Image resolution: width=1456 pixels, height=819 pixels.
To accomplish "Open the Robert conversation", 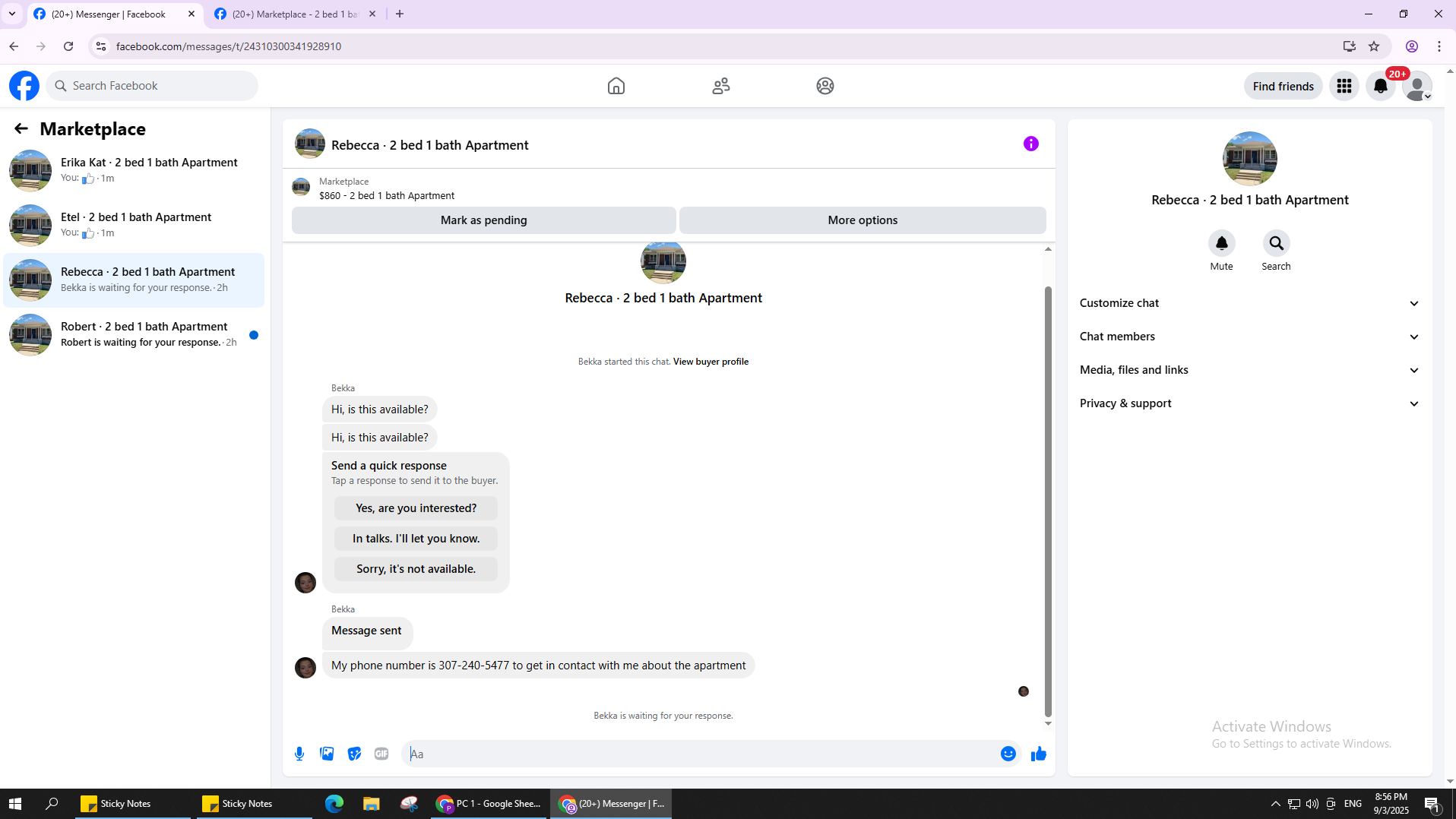I will pyautogui.click(x=134, y=335).
